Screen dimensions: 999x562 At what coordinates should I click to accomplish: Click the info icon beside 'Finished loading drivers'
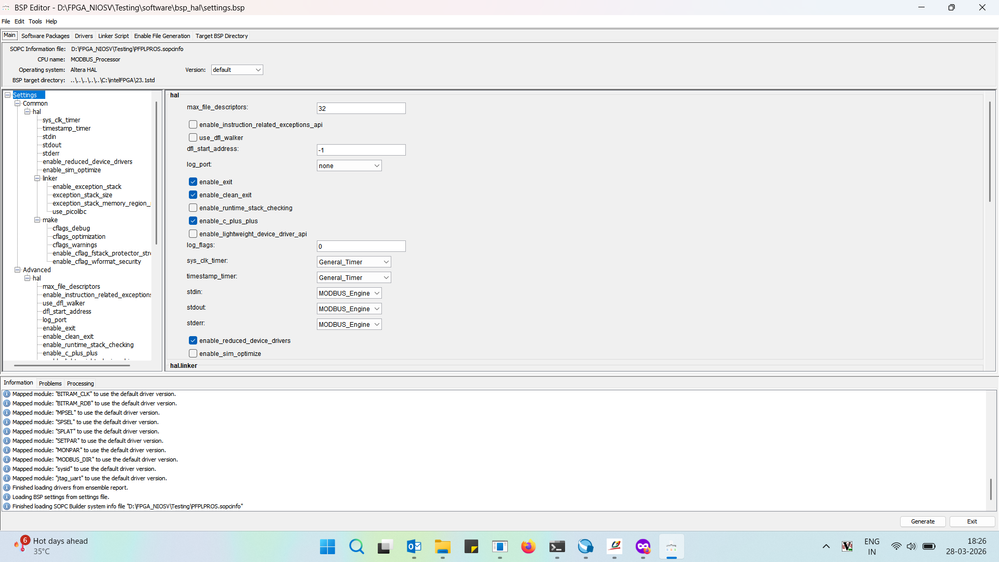click(x=7, y=487)
